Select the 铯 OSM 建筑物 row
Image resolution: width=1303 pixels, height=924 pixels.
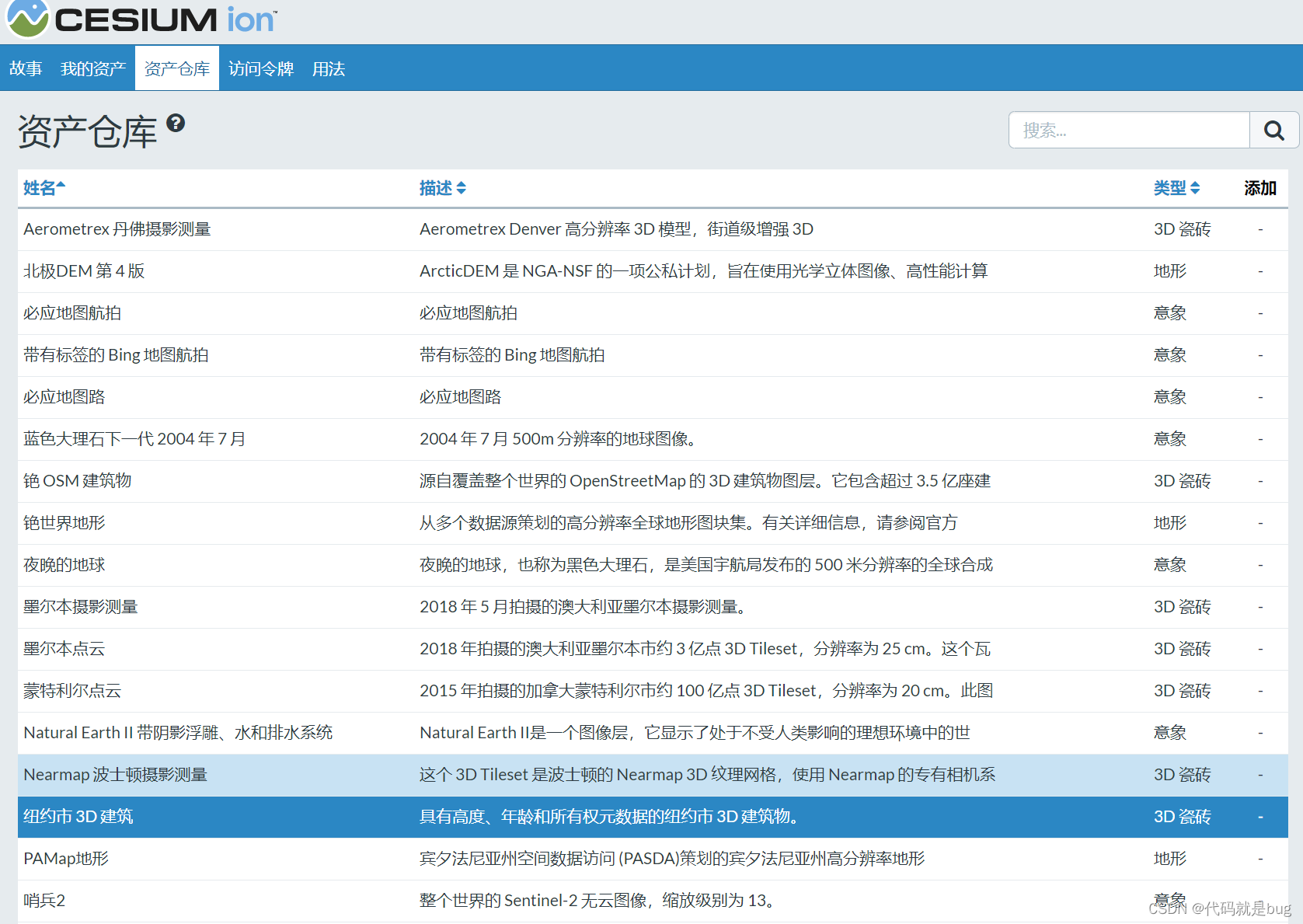click(653, 481)
